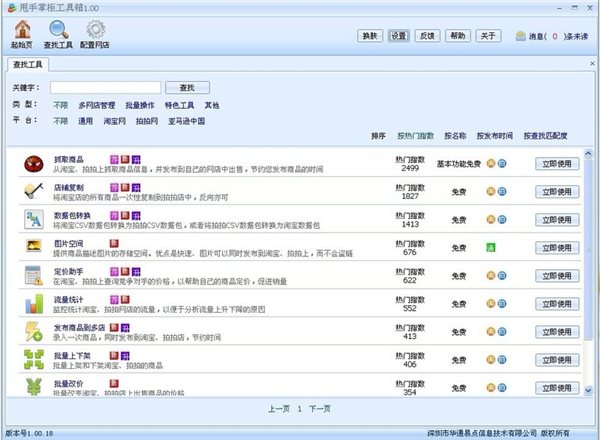
Task: Filter platform by 淘宝网
Action: pyautogui.click(x=114, y=121)
